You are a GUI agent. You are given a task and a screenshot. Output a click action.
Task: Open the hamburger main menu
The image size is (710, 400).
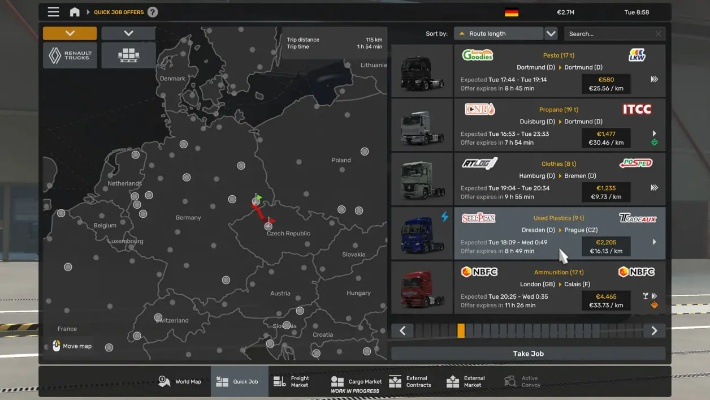52,12
